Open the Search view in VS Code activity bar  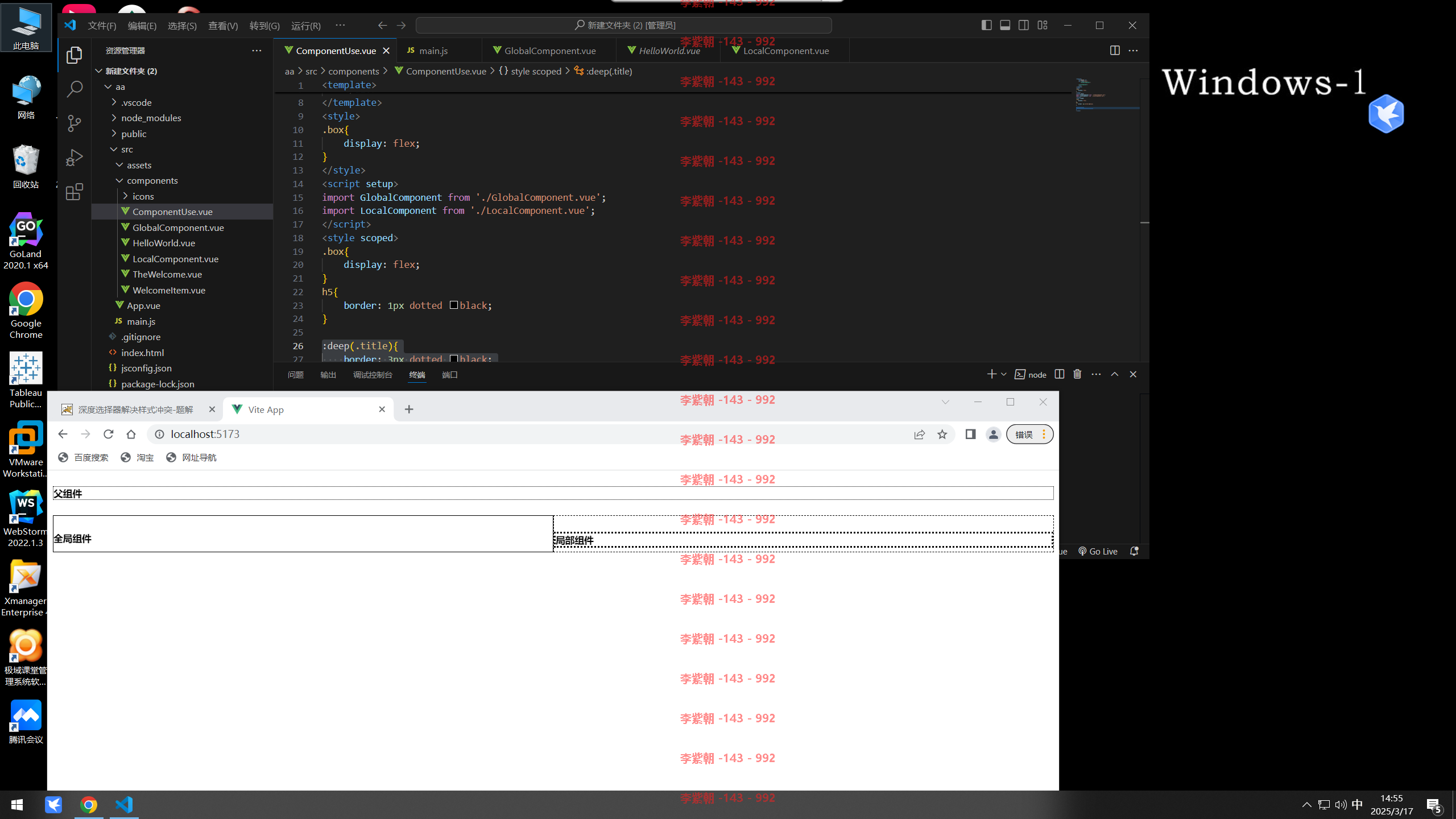(x=75, y=89)
